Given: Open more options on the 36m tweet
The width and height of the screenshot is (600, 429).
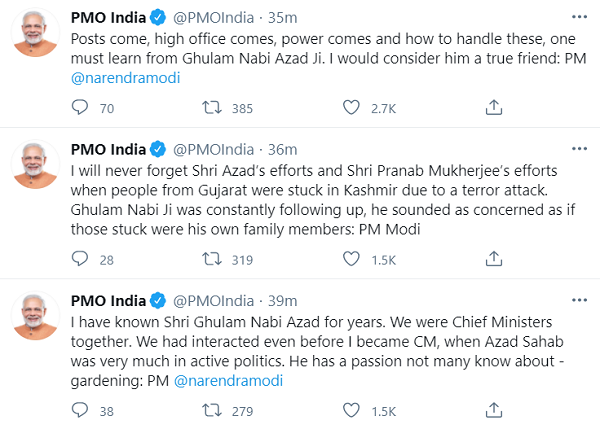Looking at the screenshot, I should (578, 151).
